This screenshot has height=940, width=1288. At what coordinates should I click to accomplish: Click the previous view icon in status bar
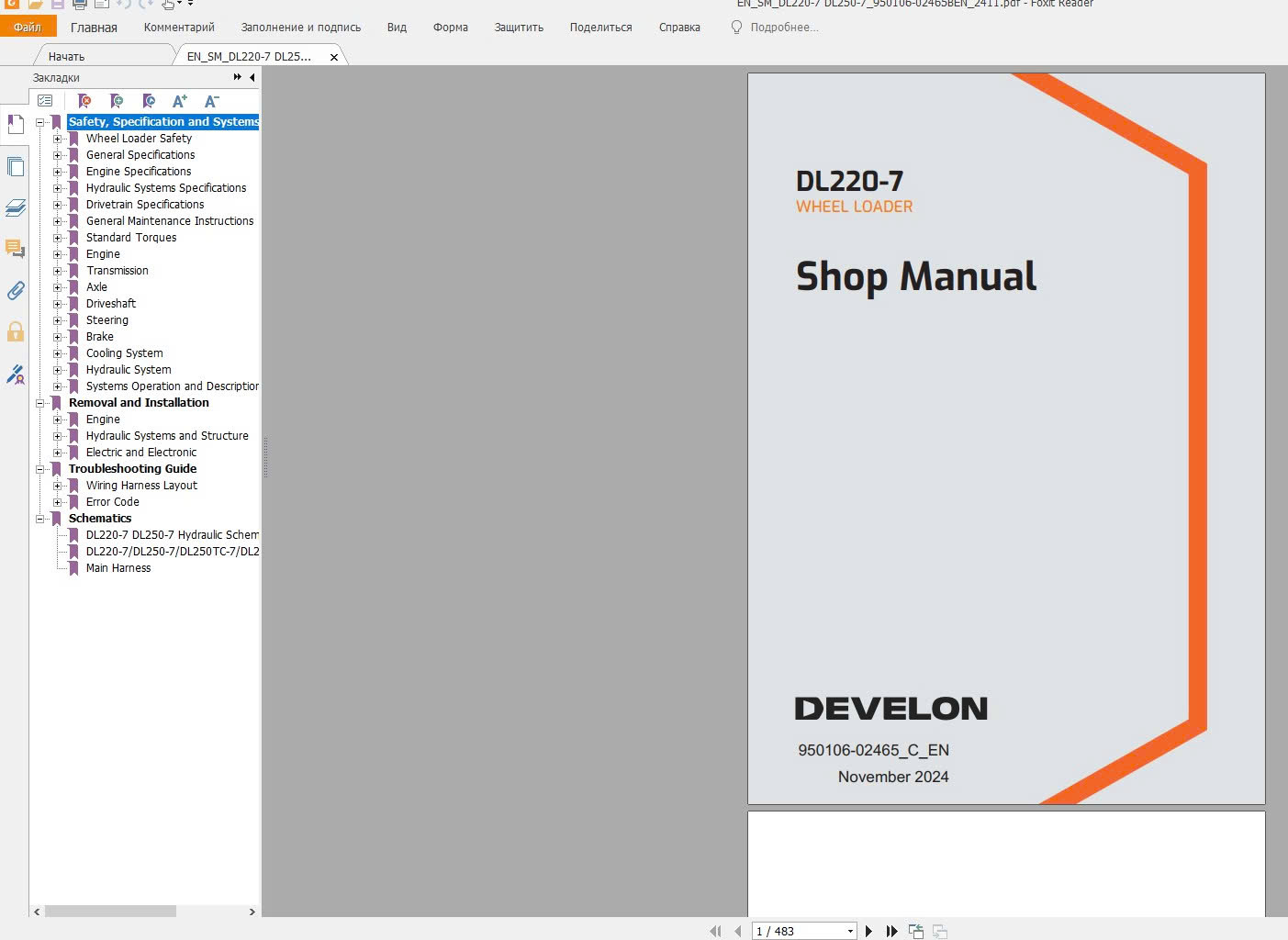916,931
